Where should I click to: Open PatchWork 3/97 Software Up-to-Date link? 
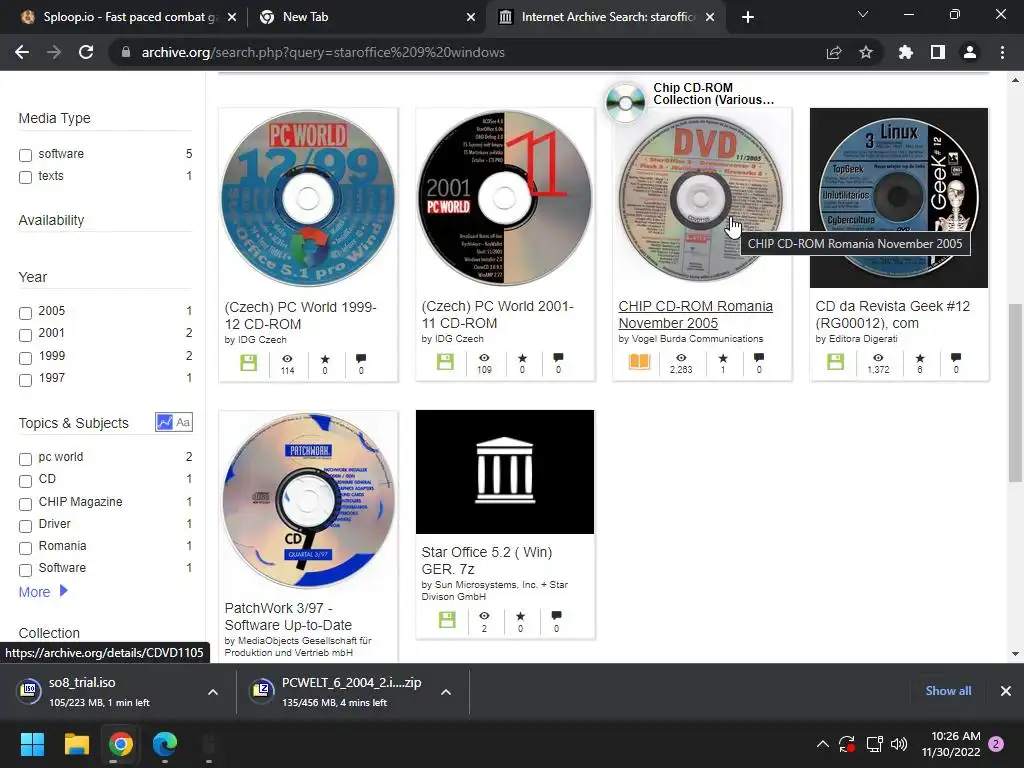[x=288, y=616]
